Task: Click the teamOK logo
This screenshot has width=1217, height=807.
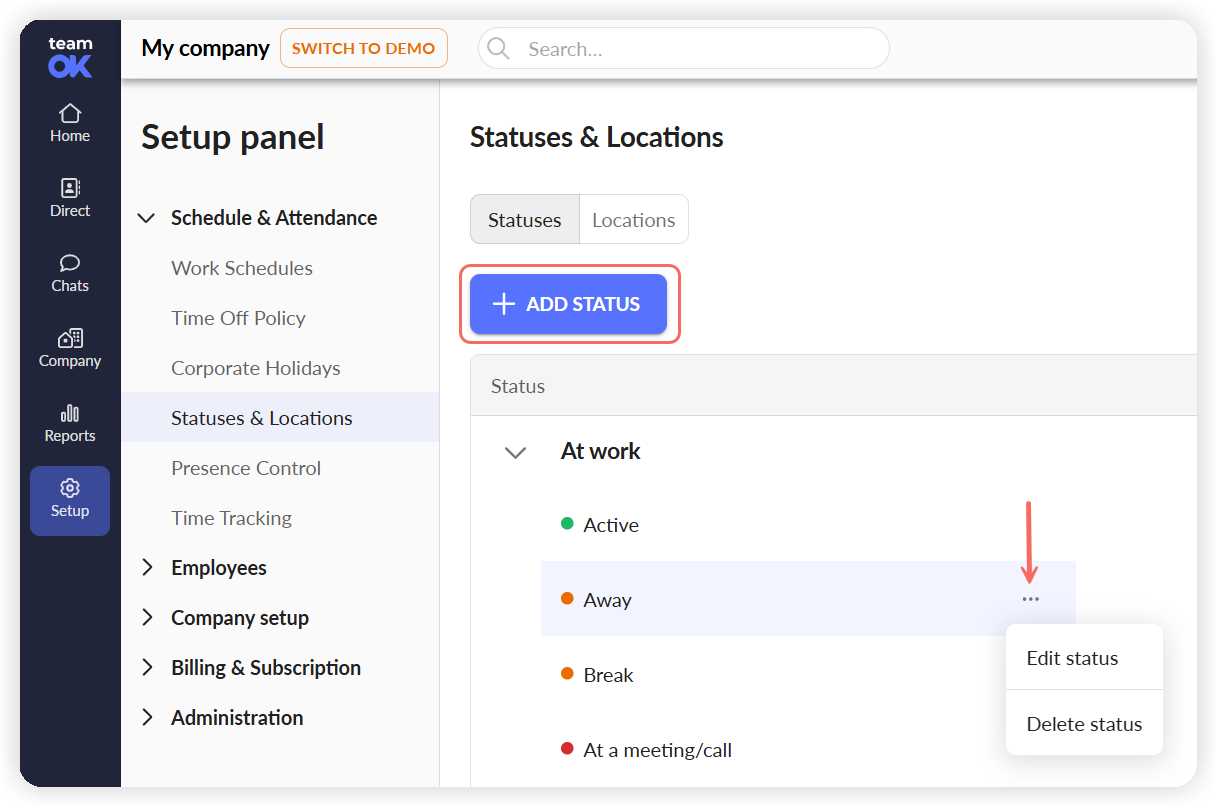Action: tap(70, 57)
